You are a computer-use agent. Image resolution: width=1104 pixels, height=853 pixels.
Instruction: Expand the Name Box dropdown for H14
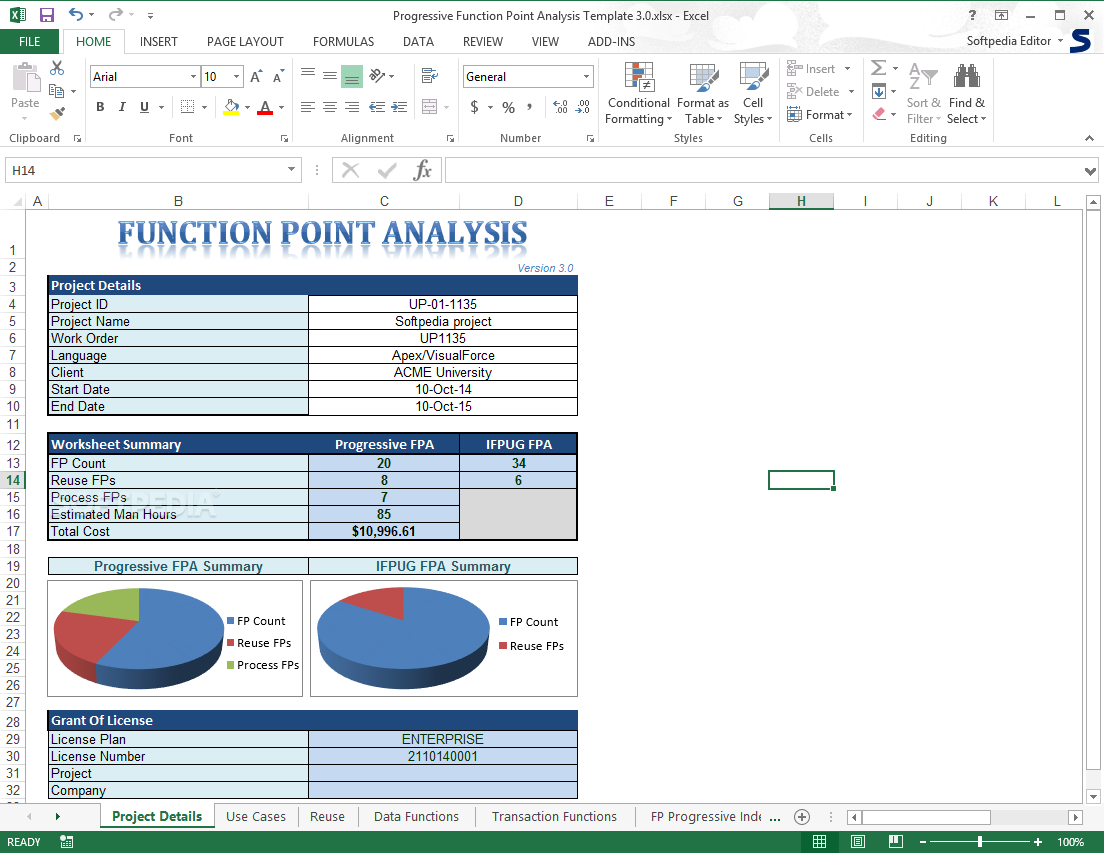pos(291,170)
